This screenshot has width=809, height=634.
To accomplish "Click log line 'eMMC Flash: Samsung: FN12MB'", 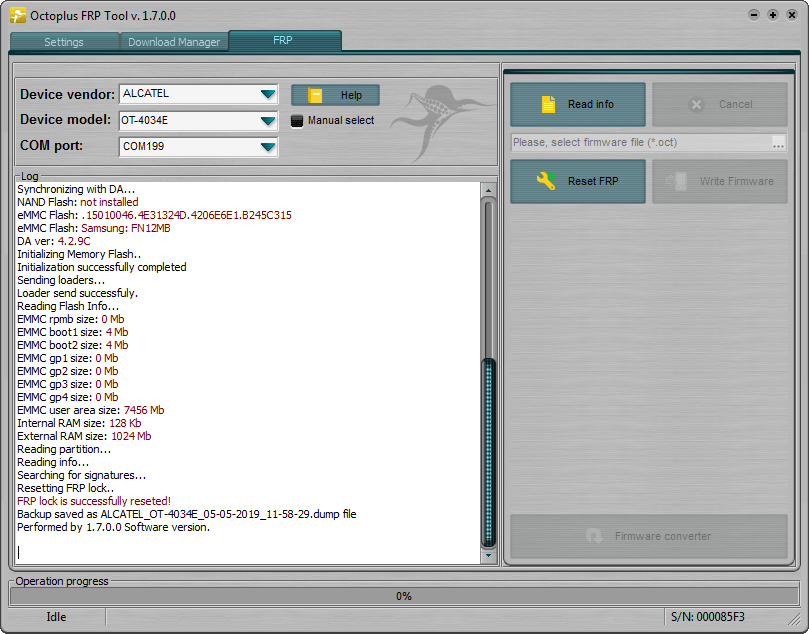I will [x=94, y=228].
